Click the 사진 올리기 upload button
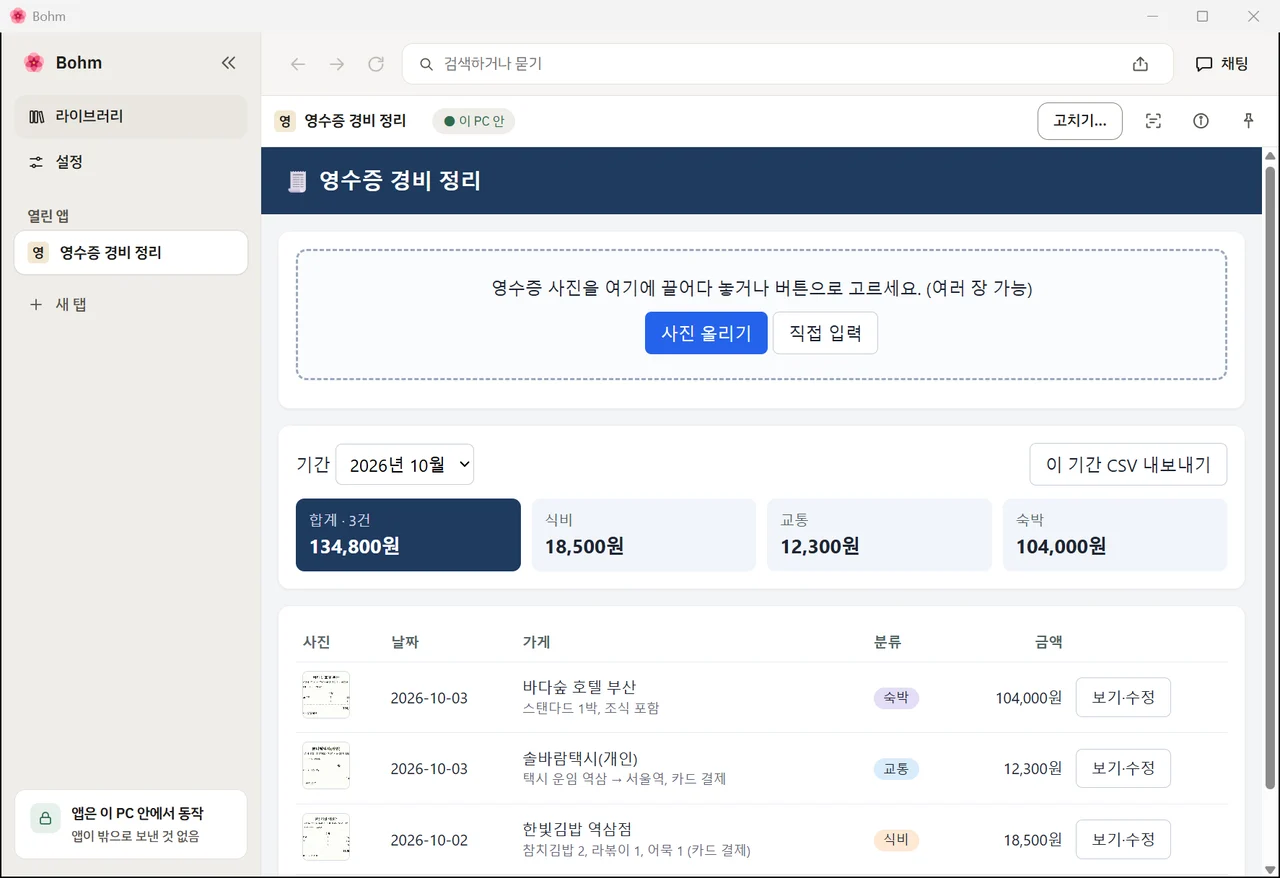The height and width of the screenshot is (878, 1280). 706,333
